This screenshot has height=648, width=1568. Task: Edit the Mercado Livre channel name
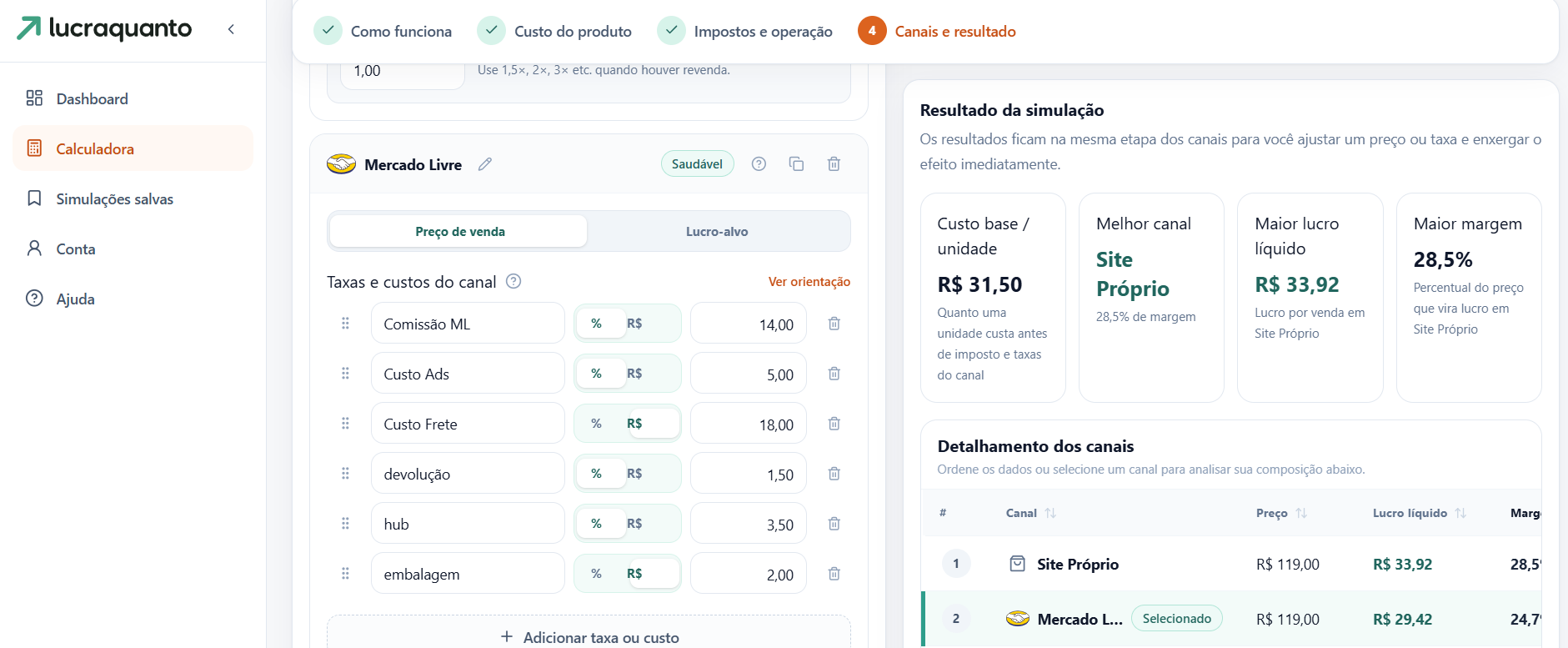(x=485, y=164)
